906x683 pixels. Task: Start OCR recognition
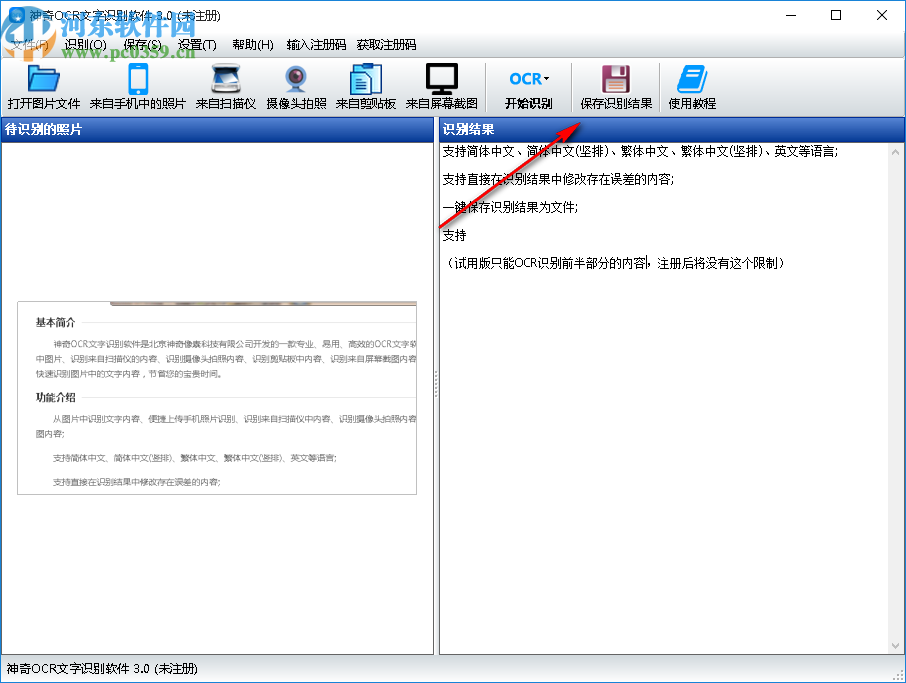click(x=528, y=87)
